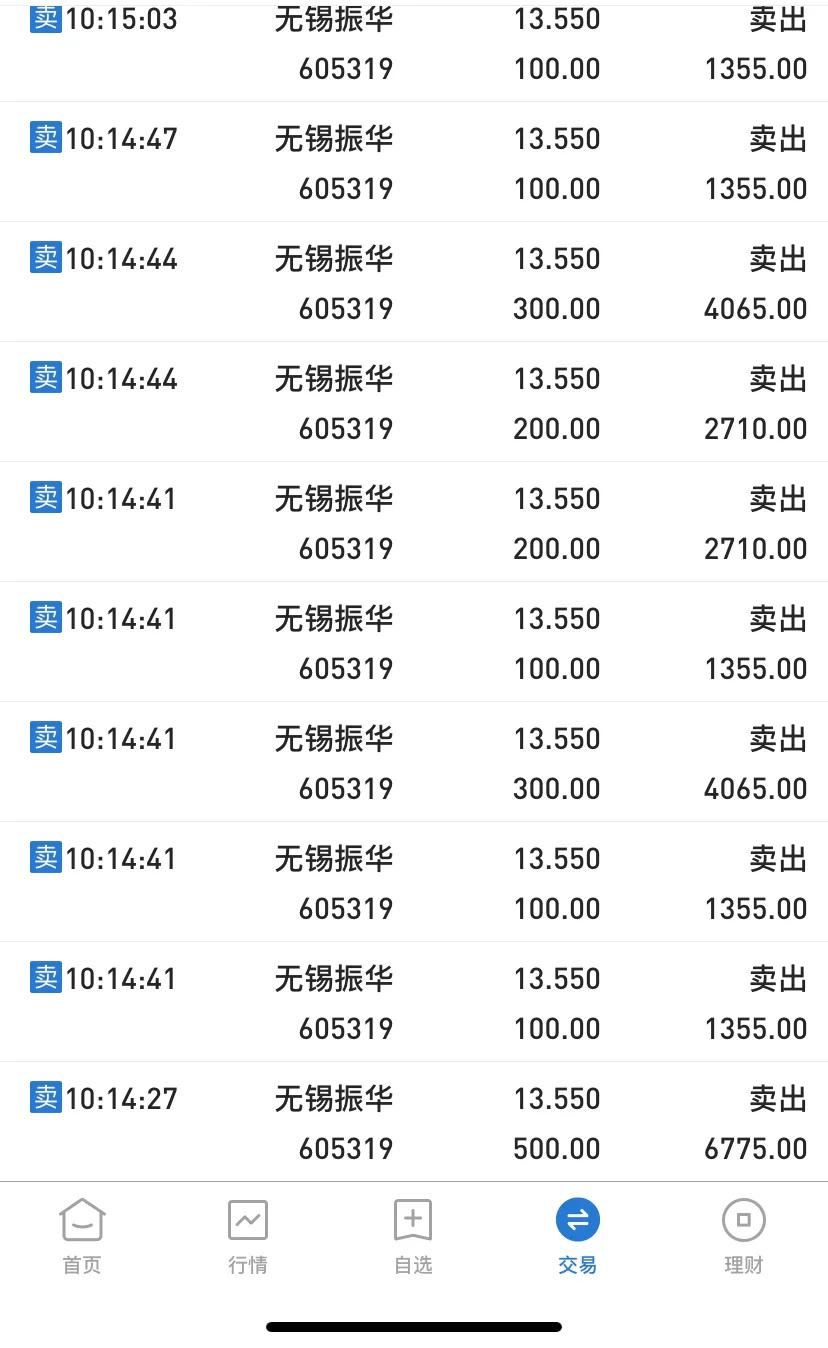Open the 理财 wealth icon
This screenshot has width=828, height=1348.
(743, 1220)
